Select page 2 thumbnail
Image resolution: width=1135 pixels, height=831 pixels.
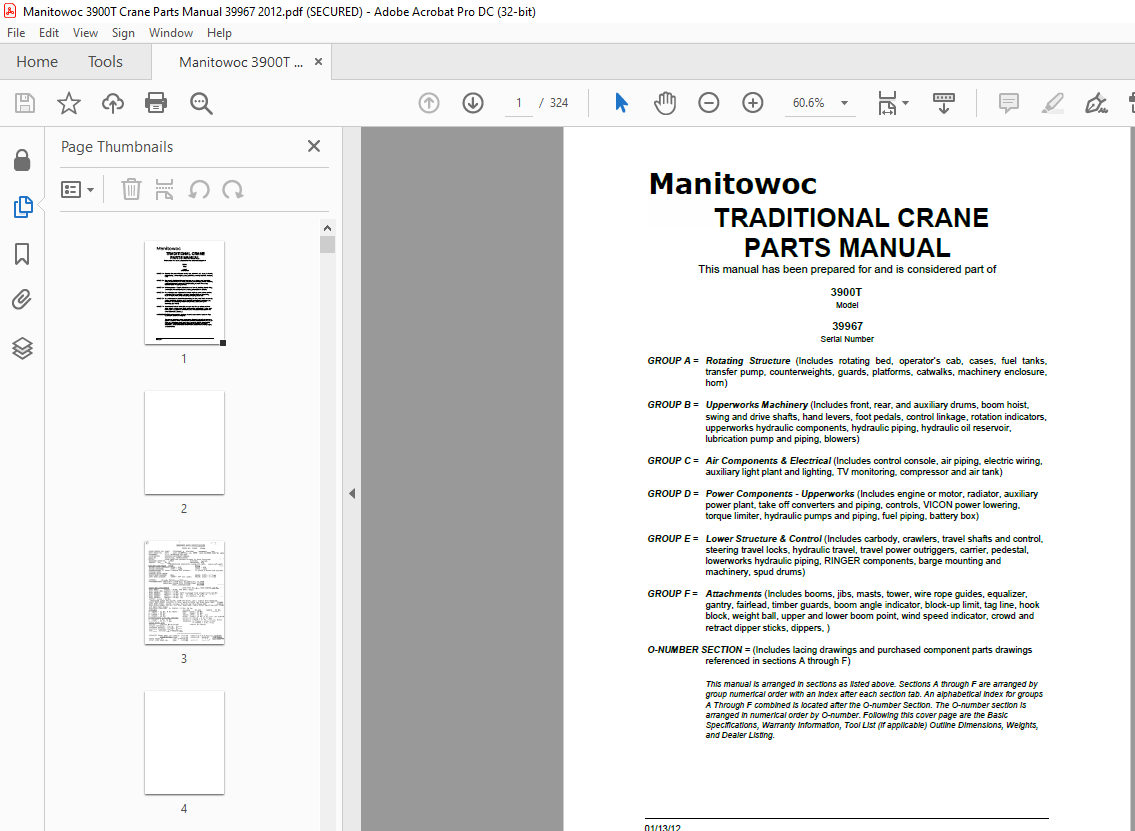pos(184,442)
